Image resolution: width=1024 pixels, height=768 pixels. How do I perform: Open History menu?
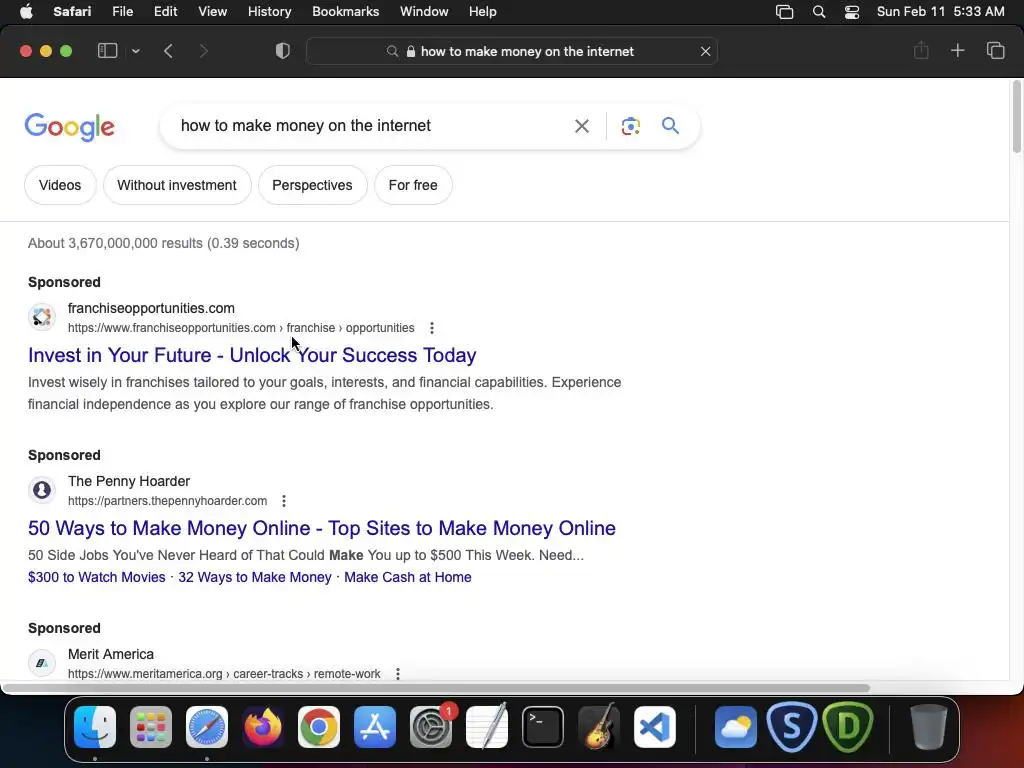pos(269,12)
